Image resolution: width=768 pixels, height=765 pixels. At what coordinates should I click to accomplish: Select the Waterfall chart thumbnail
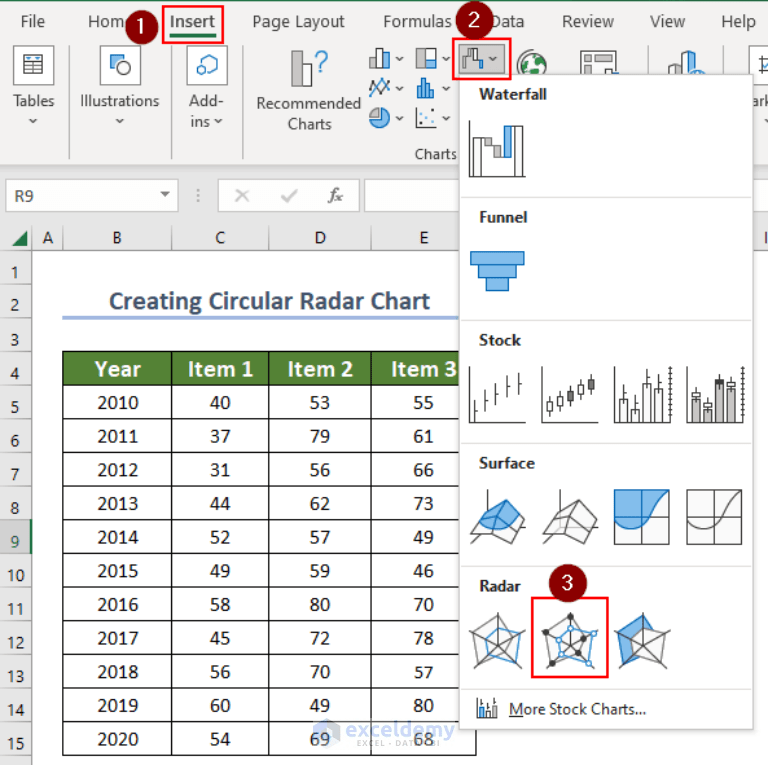click(x=497, y=151)
